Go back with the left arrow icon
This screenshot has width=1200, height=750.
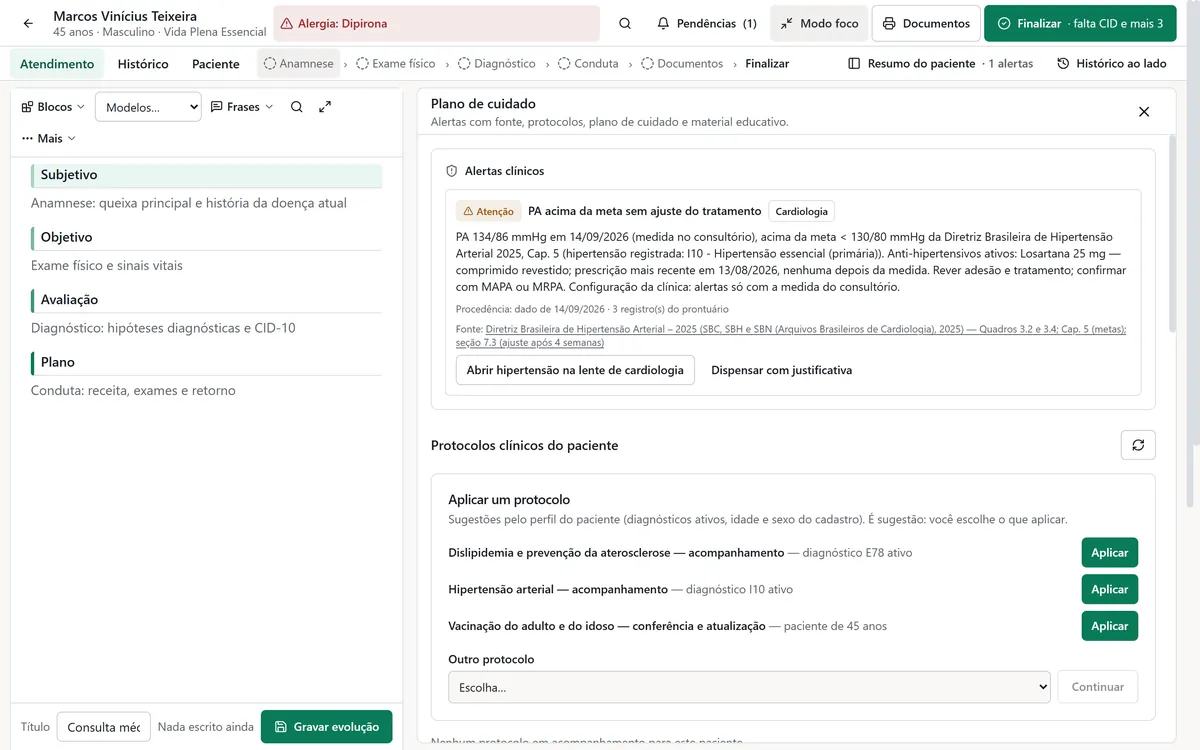pos(28,23)
